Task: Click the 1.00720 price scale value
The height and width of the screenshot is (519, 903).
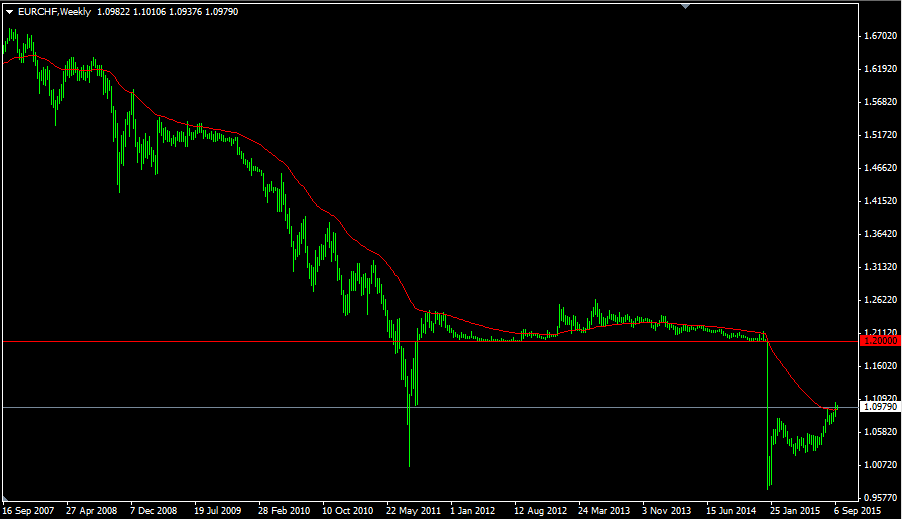Action: click(881, 465)
